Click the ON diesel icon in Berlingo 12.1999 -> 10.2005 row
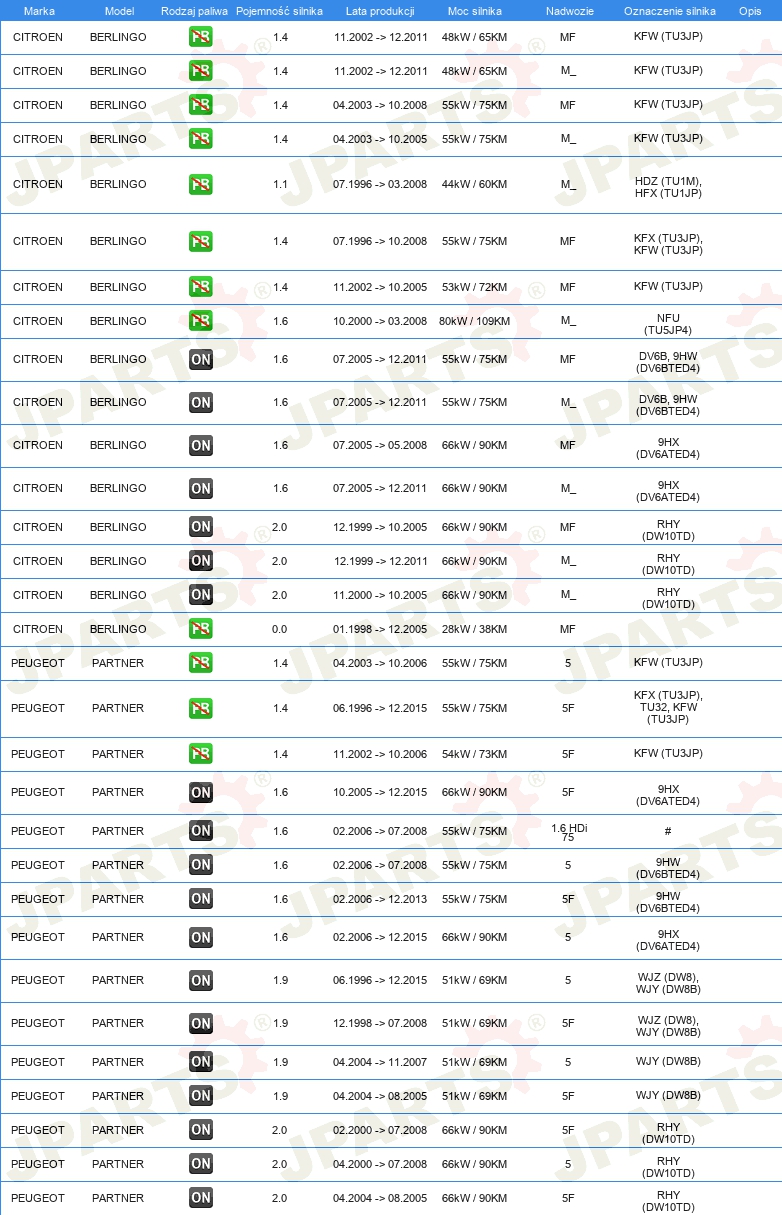The width and height of the screenshot is (782, 1215). pyautogui.click(x=201, y=527)
